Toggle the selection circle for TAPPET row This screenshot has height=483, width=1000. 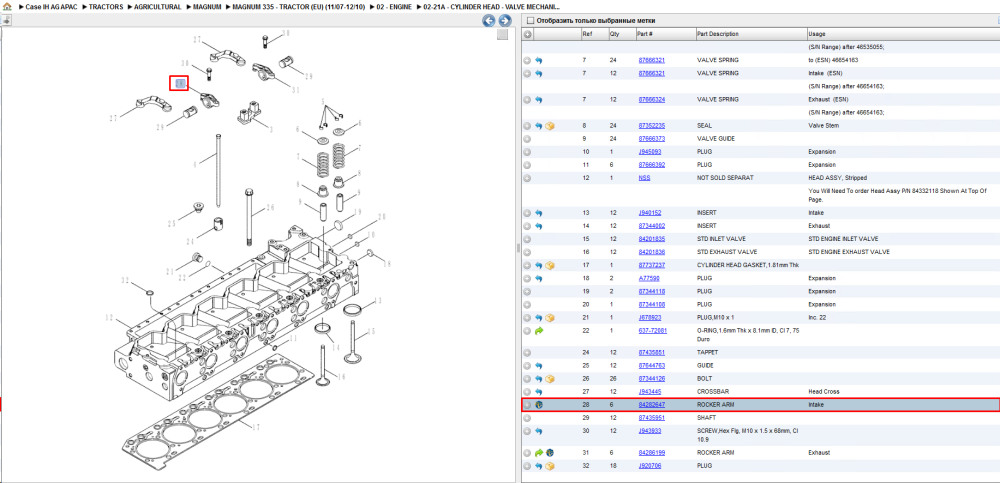pyautogui.click(x=527, y=352)
